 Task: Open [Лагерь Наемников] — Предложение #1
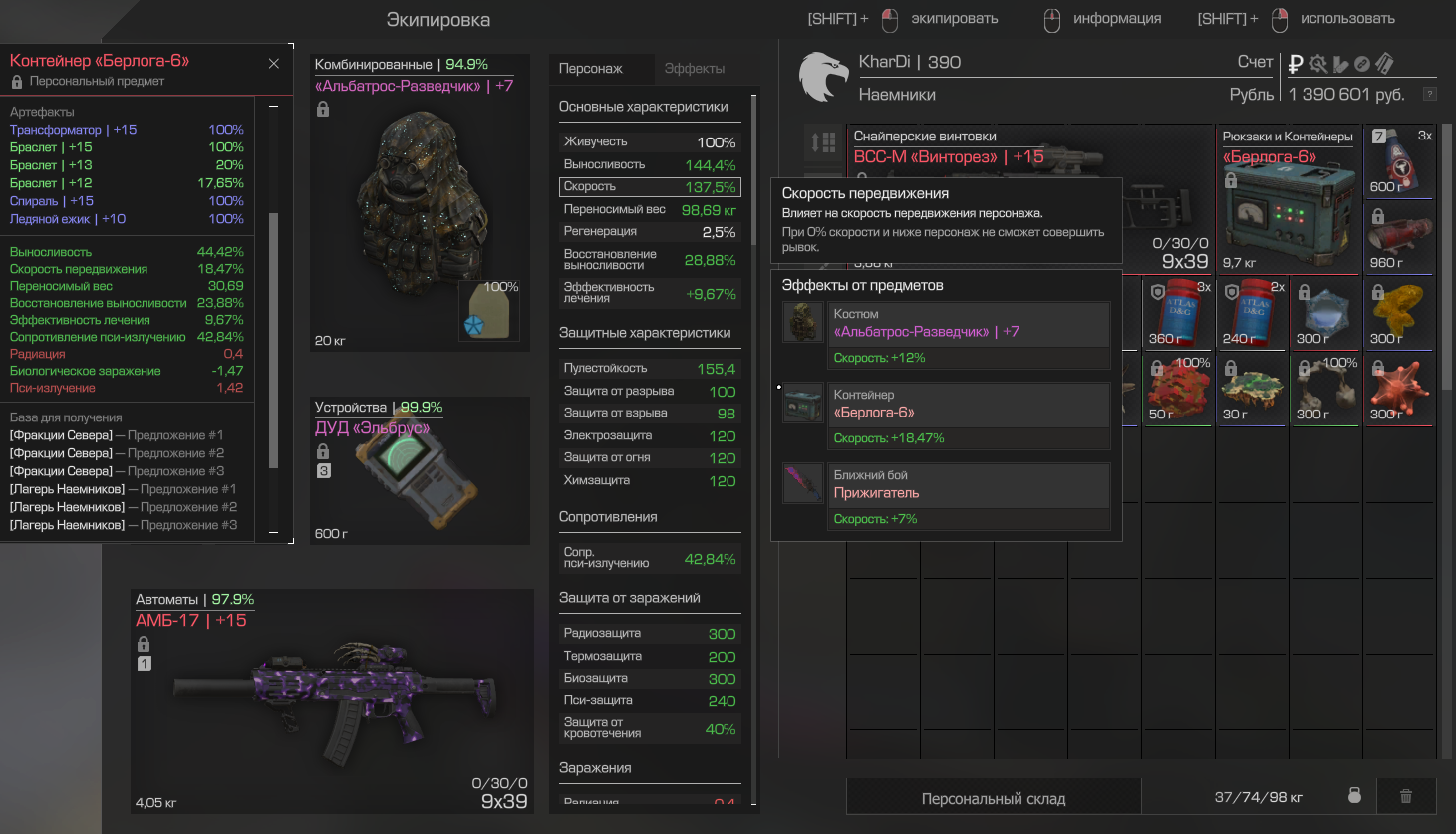point(124,489)
